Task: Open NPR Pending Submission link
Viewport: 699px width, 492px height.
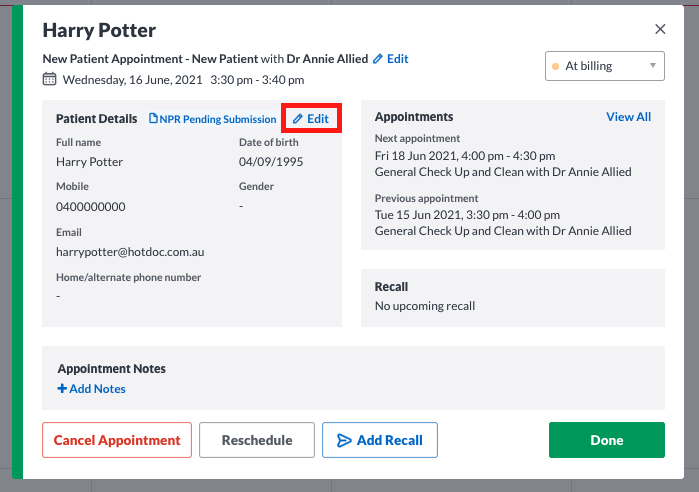Action: point(213,119)
